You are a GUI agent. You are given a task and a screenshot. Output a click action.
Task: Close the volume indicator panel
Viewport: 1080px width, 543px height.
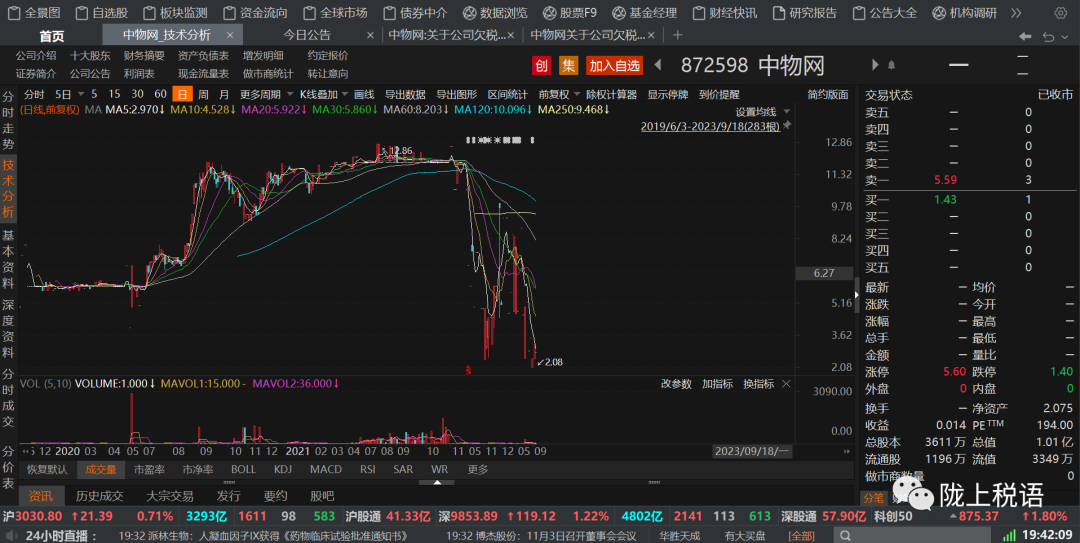[786, 384]
